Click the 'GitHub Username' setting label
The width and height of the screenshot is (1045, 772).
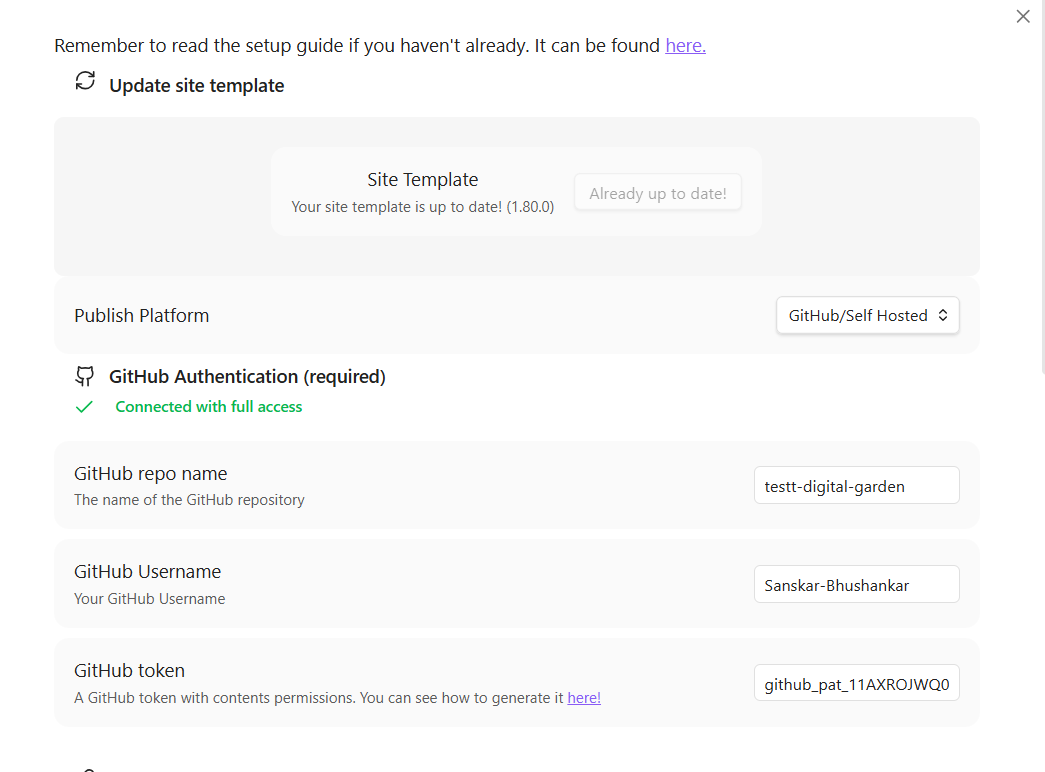click(147, 571)
